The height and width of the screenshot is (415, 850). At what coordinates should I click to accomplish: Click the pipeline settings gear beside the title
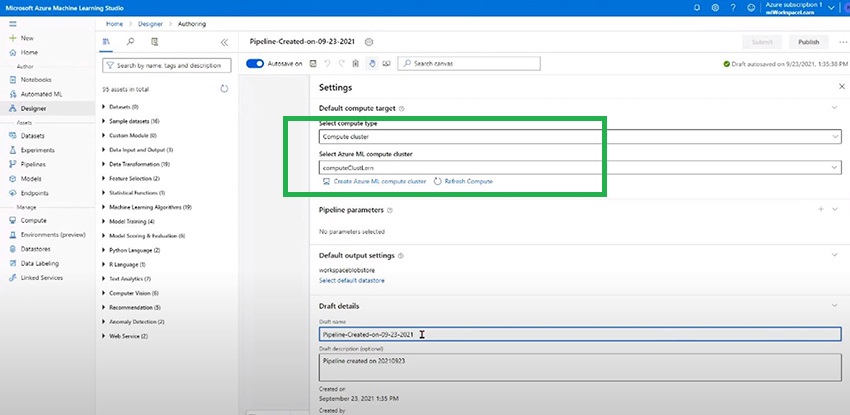369,42
